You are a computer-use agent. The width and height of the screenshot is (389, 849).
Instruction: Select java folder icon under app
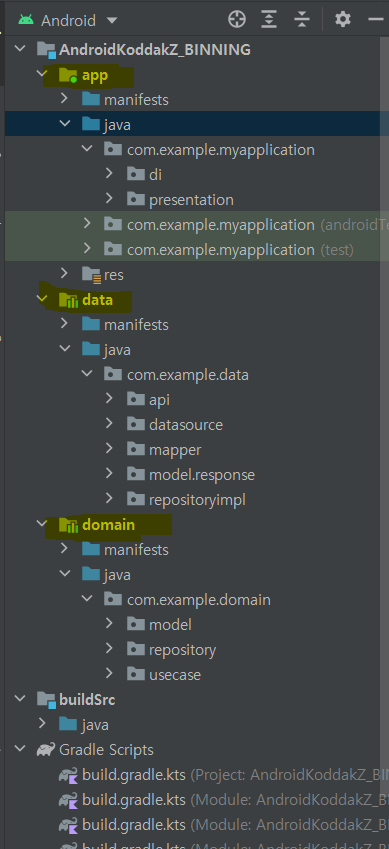click(90, 125)
